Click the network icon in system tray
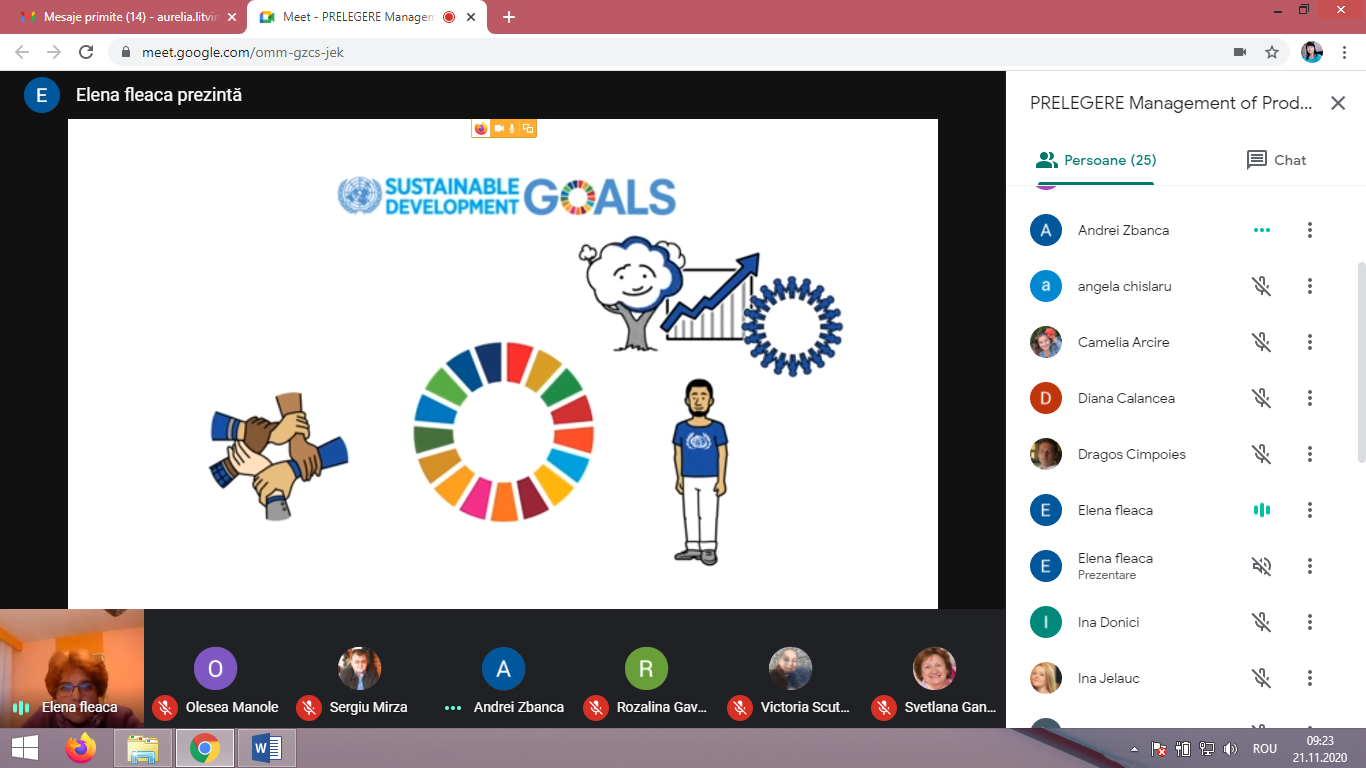The width and height of the screenshot is (1366, 768). [1207, 748]
